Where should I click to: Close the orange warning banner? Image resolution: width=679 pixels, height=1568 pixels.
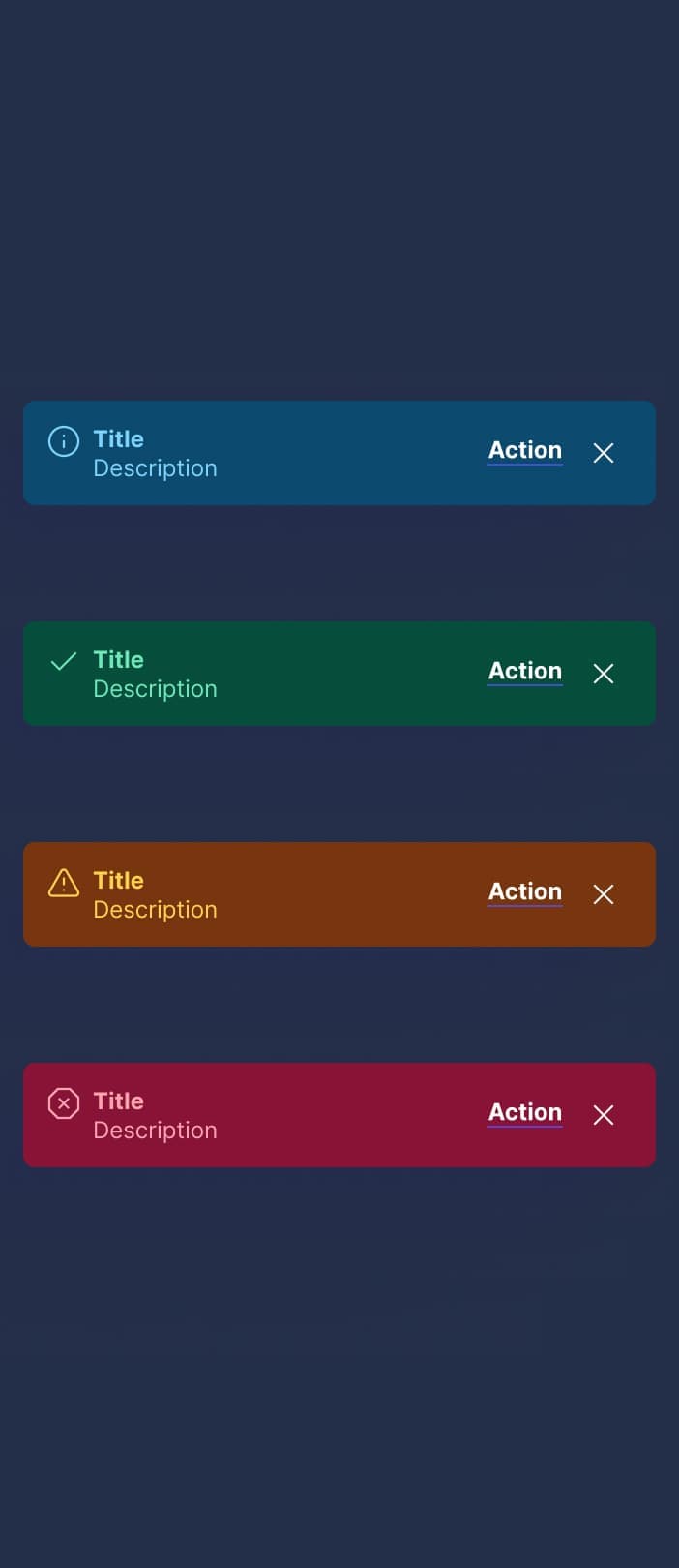[x=604, y=894]
